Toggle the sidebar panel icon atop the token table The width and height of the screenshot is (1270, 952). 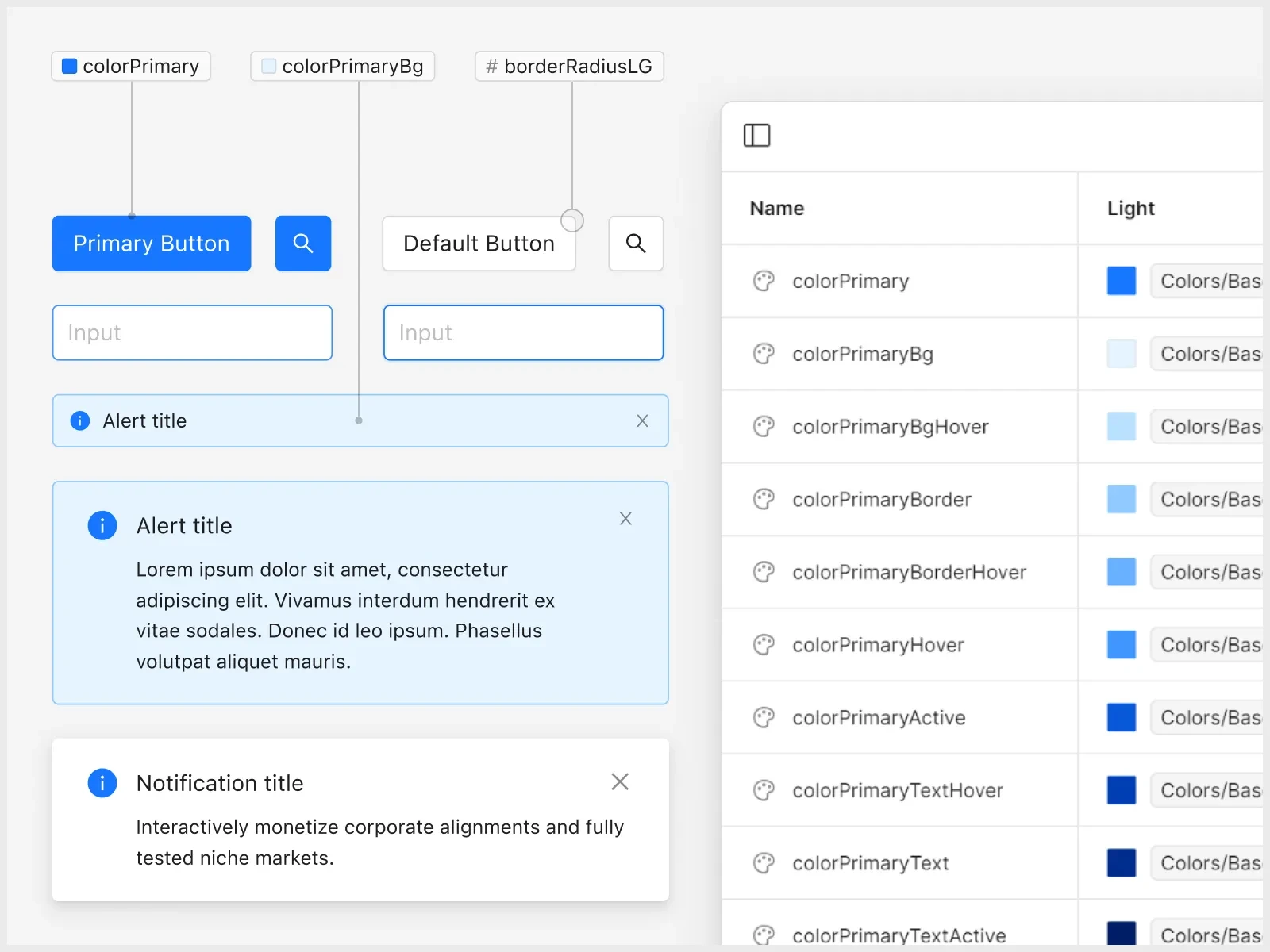click(757, 135)
